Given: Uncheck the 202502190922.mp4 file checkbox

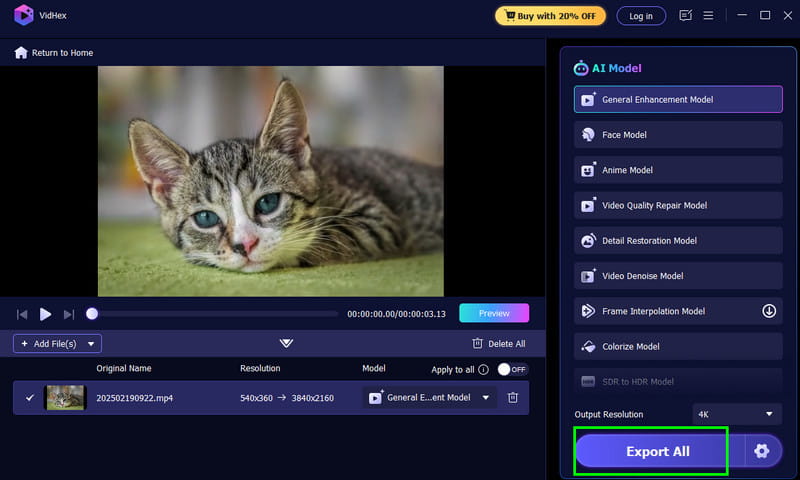Looking at the screenshot, I should click(29, 398).
